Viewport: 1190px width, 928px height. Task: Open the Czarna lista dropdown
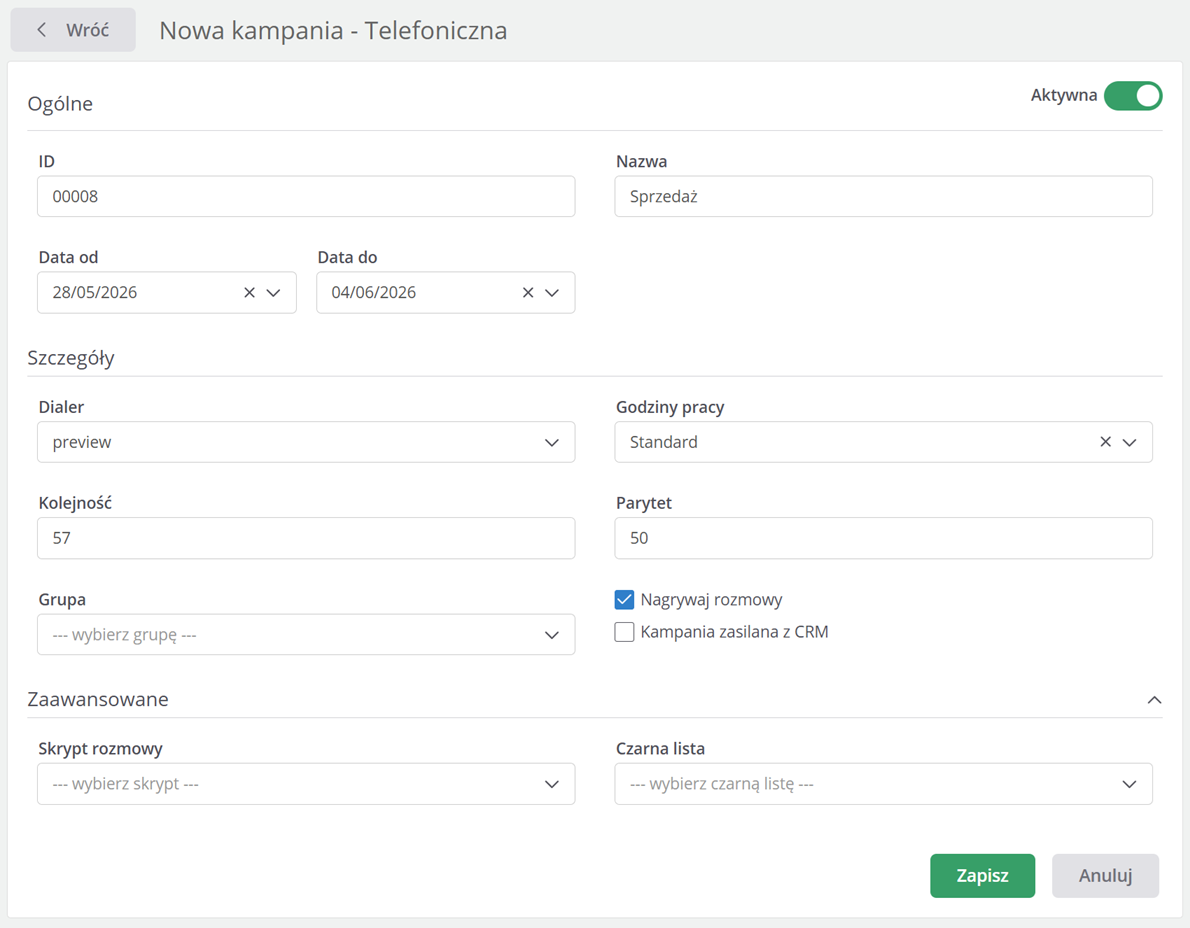point(883,784)
